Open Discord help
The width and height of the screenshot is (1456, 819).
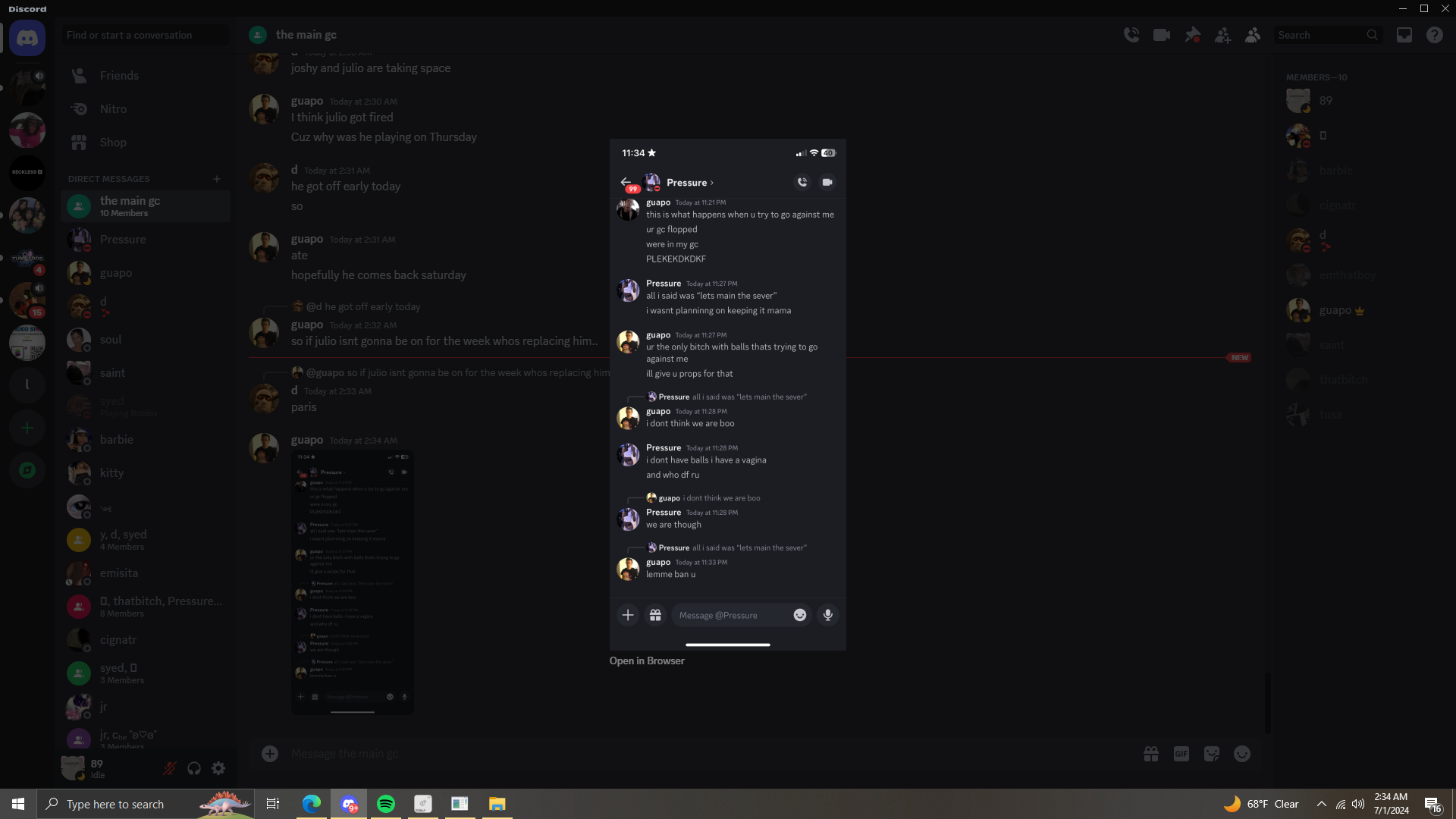[1435, 35]
